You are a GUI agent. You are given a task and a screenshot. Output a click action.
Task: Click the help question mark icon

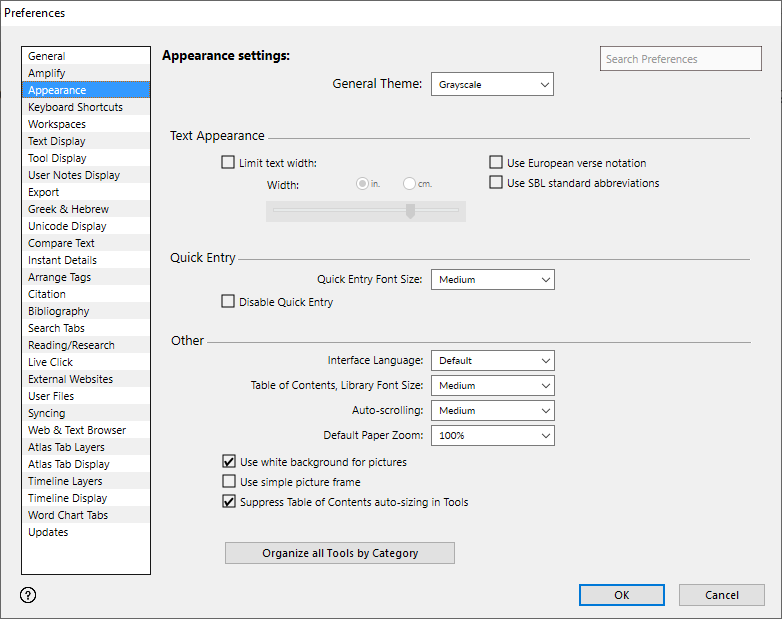28,595
